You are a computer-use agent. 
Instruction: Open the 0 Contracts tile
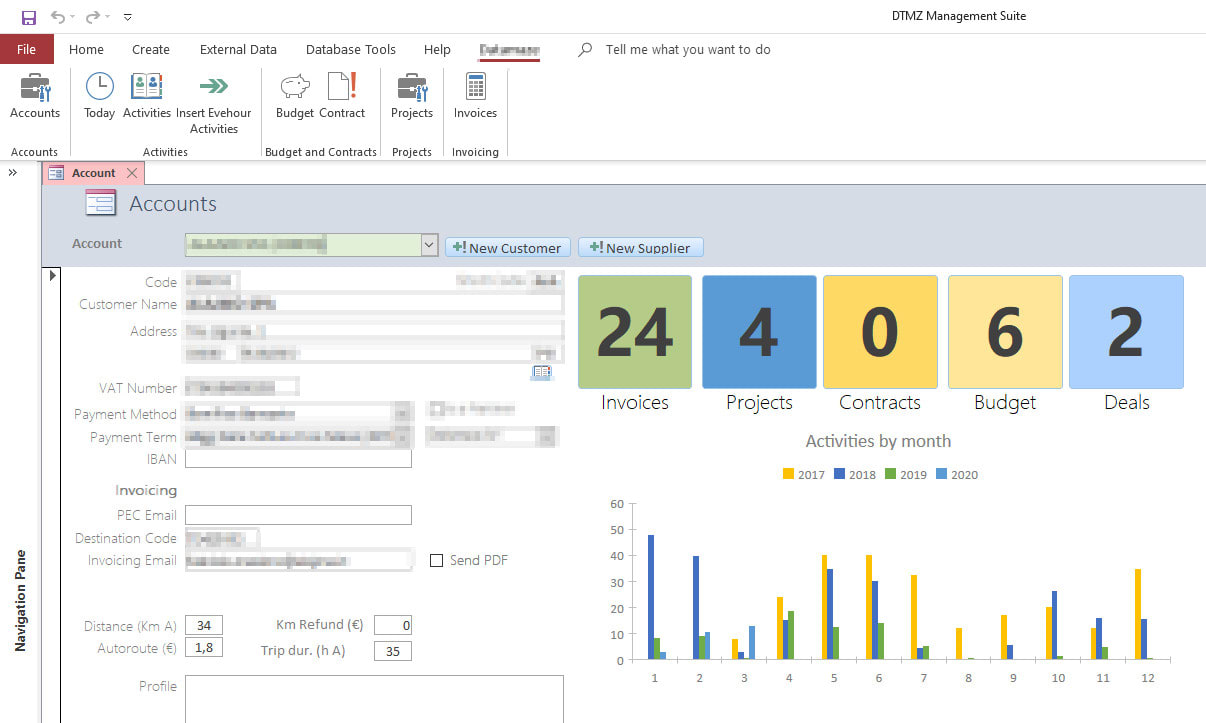880,332
